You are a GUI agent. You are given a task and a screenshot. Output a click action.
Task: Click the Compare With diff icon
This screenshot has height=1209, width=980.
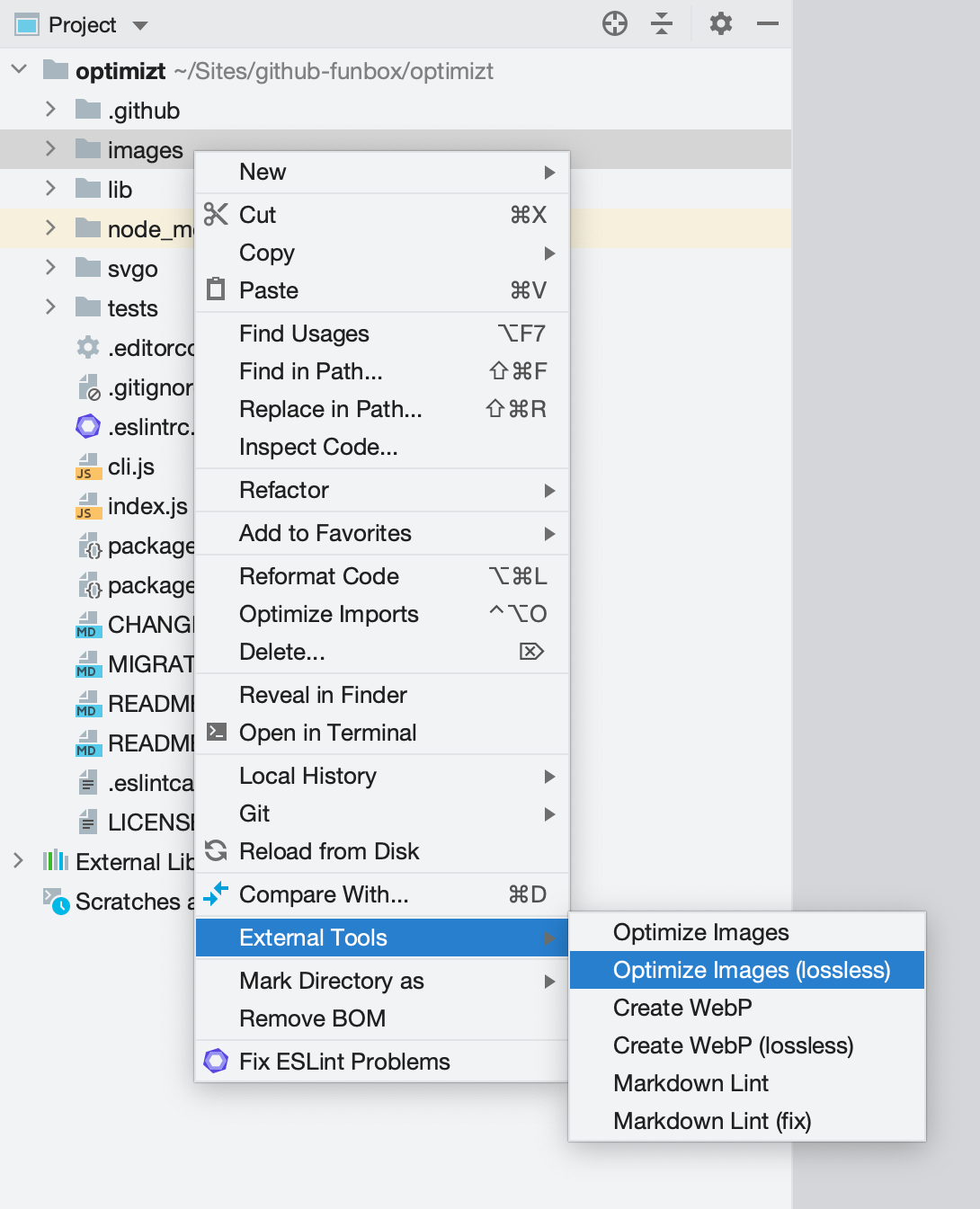(216, 894)
